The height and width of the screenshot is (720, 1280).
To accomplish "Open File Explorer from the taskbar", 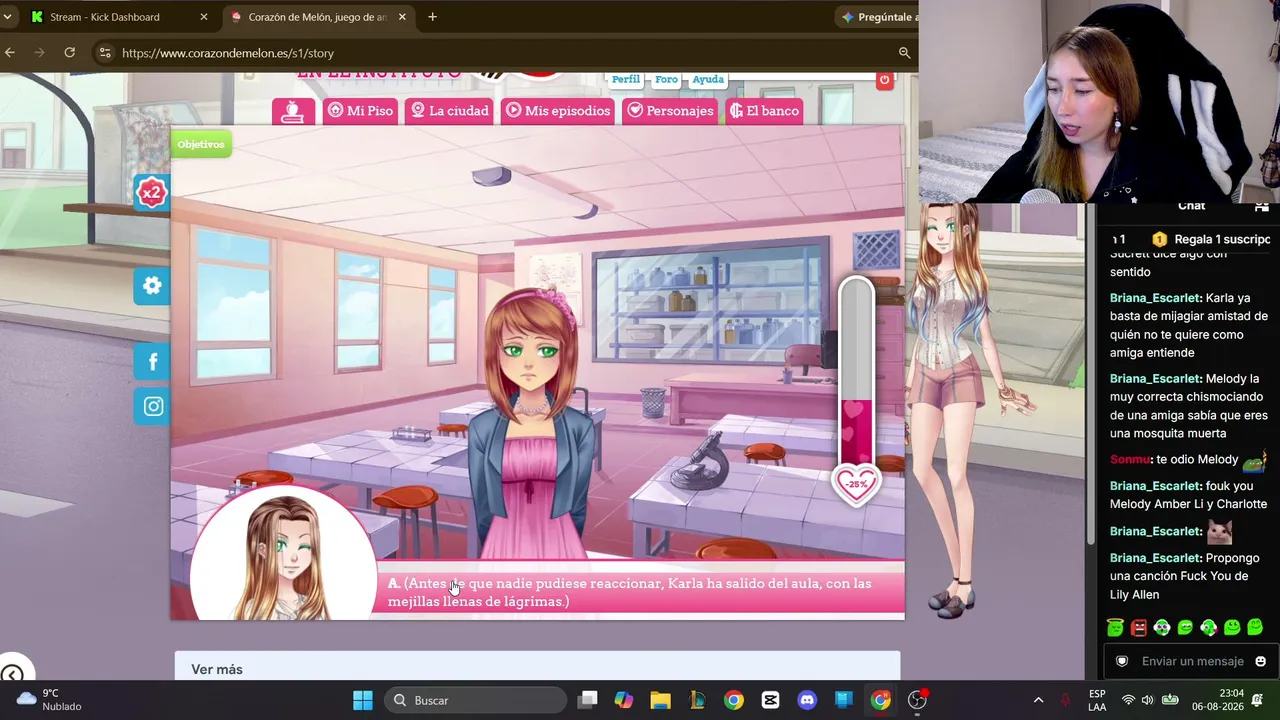I will [x=660, y=700].
